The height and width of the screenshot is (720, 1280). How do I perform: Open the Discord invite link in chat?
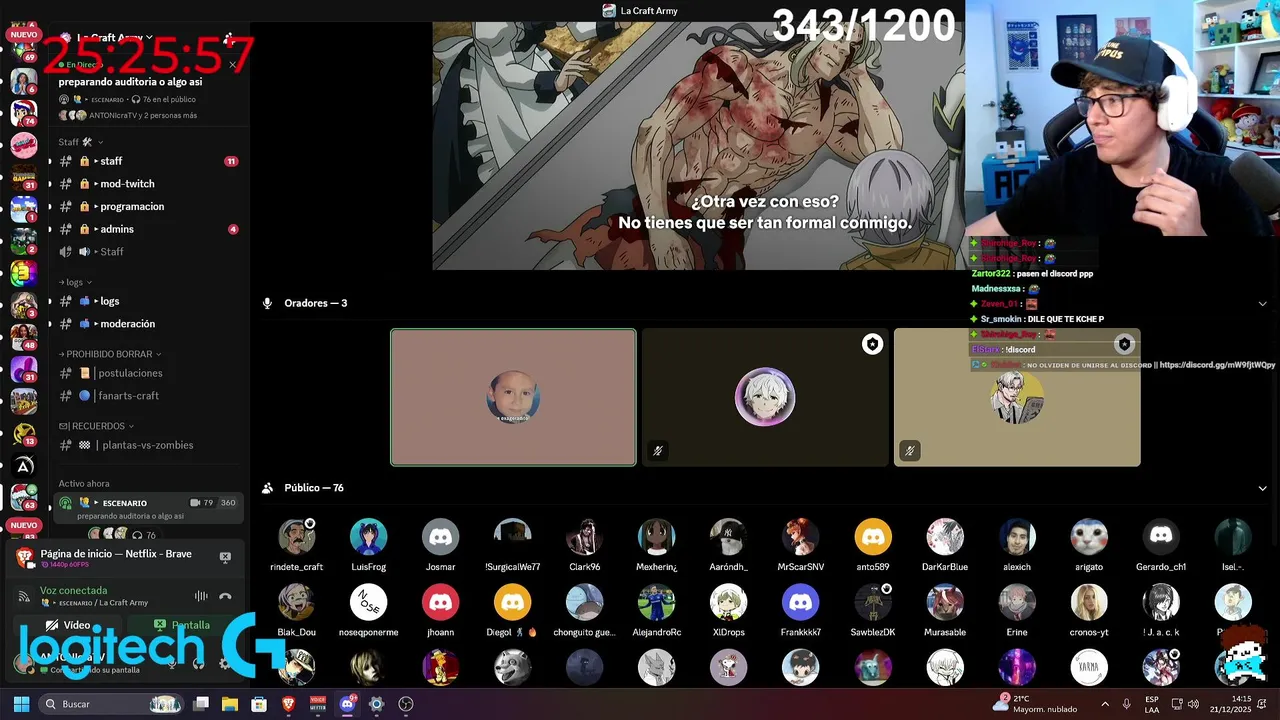1217,365
